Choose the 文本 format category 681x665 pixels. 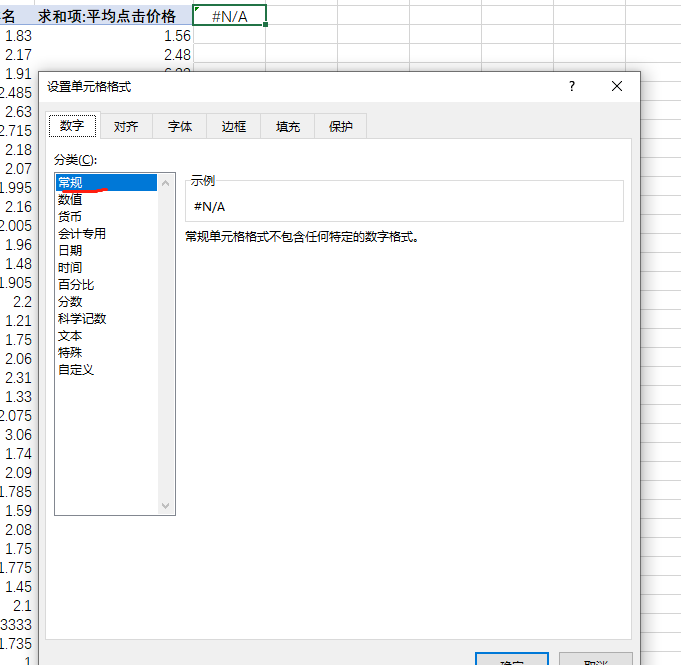71,335
